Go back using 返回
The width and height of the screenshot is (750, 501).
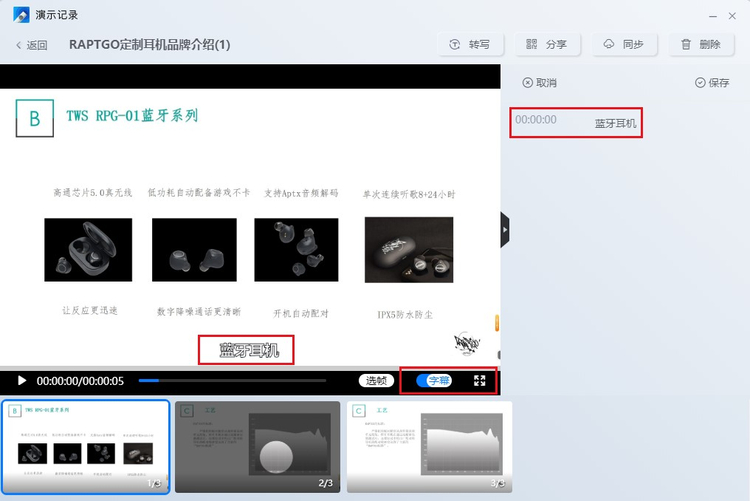[x=32, y=45]
